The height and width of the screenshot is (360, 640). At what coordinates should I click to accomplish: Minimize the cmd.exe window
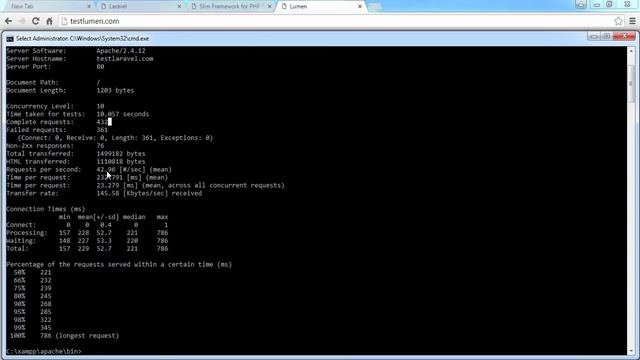594,36
